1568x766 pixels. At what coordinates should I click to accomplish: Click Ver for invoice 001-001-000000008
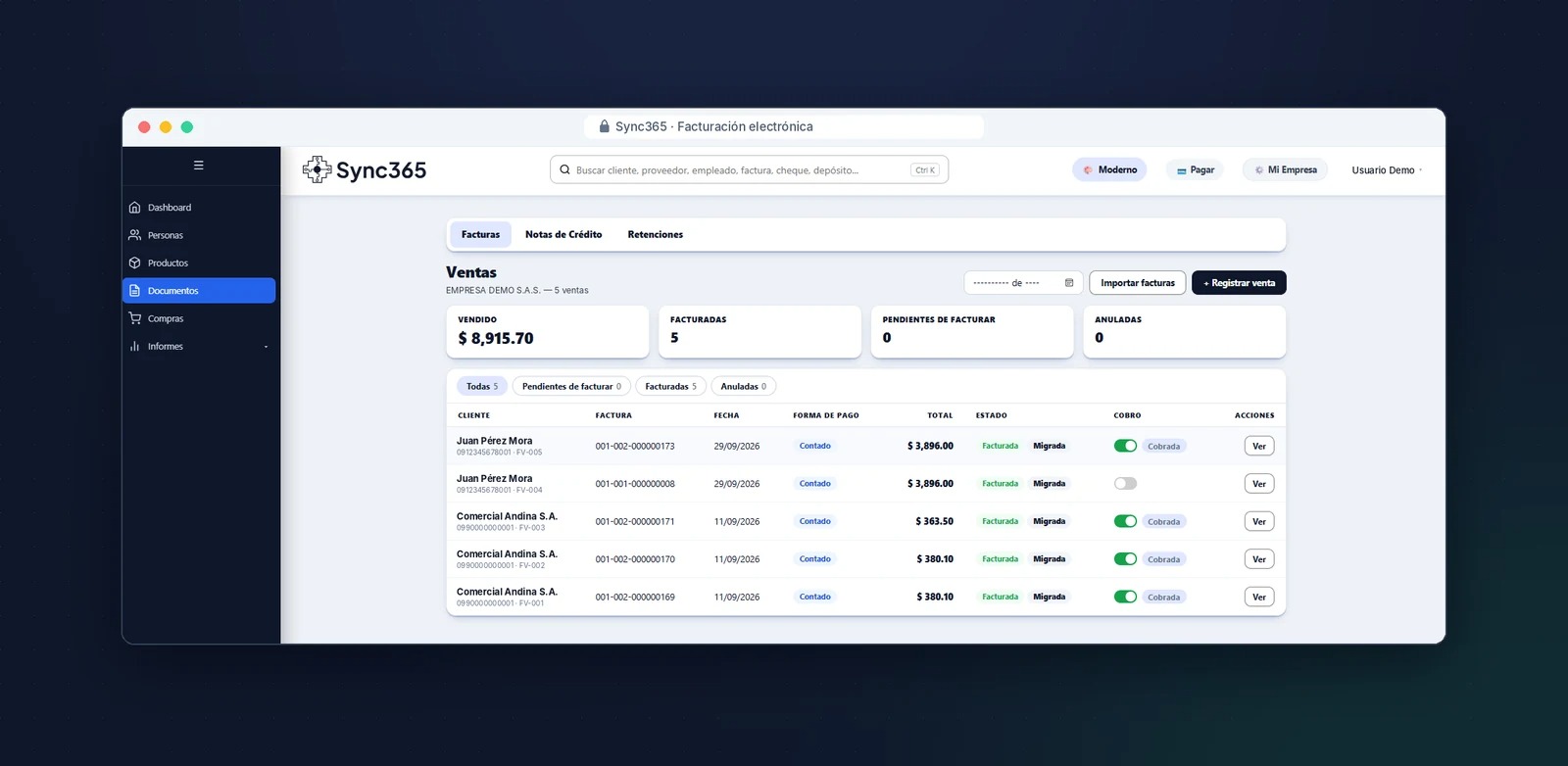click(x=1259, y=483)
